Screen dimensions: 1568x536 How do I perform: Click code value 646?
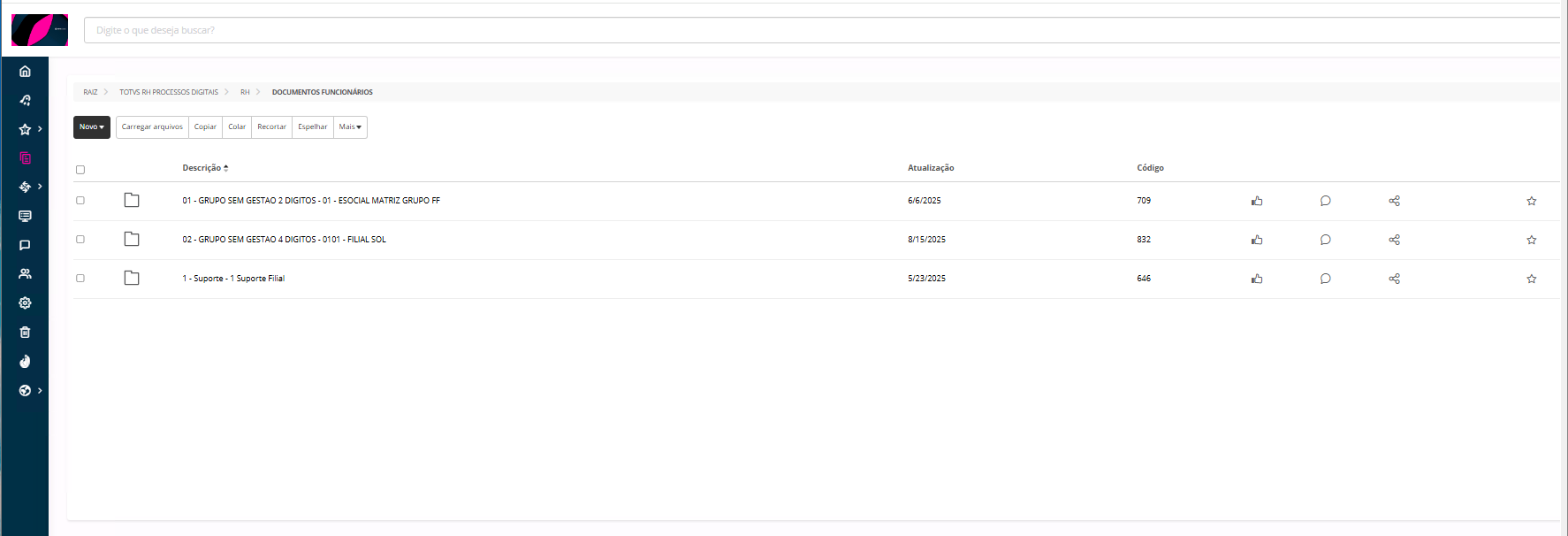tap(1144, 279)
